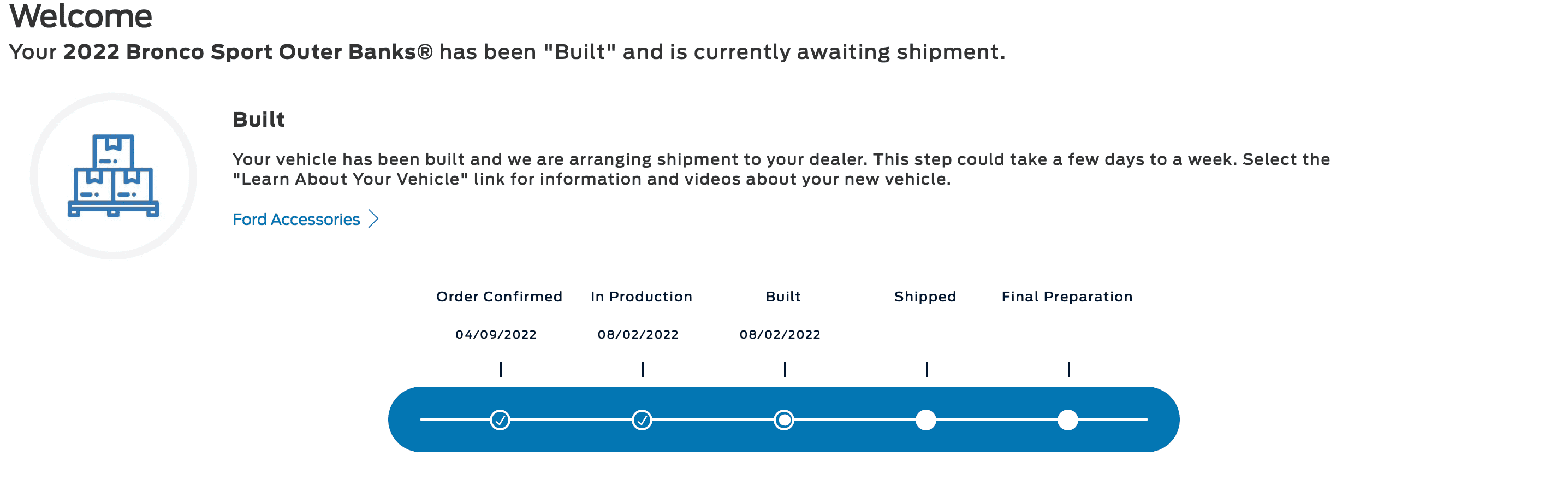Click the chevron arrow beside Ford Accessories
1568x485 pixels.
pyautogui.click(x=374, y=220)
